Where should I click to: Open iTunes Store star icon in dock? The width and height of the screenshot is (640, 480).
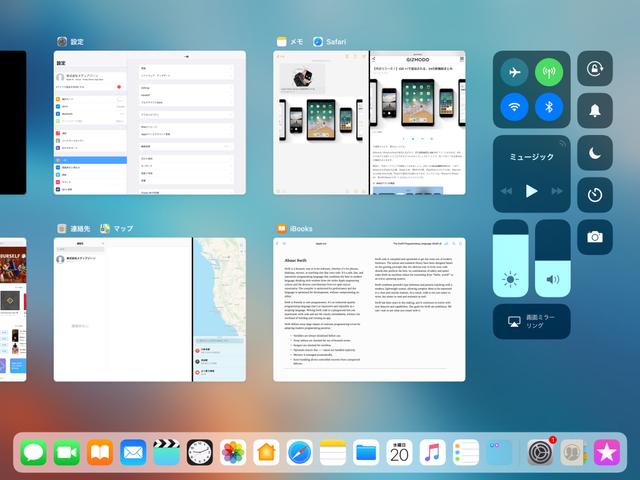click(x=607, y=452)
